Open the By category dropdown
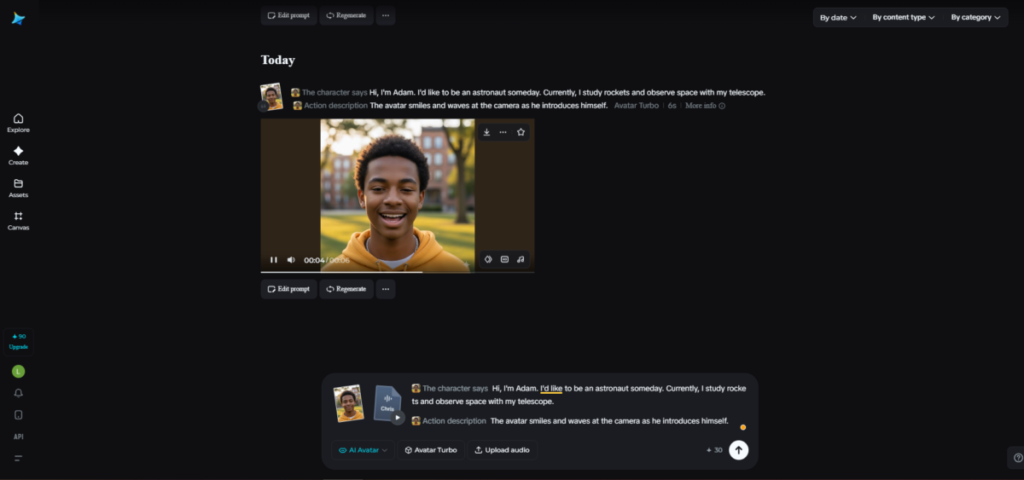Viewport: 1024px width, 480px height. coord(976,18)
